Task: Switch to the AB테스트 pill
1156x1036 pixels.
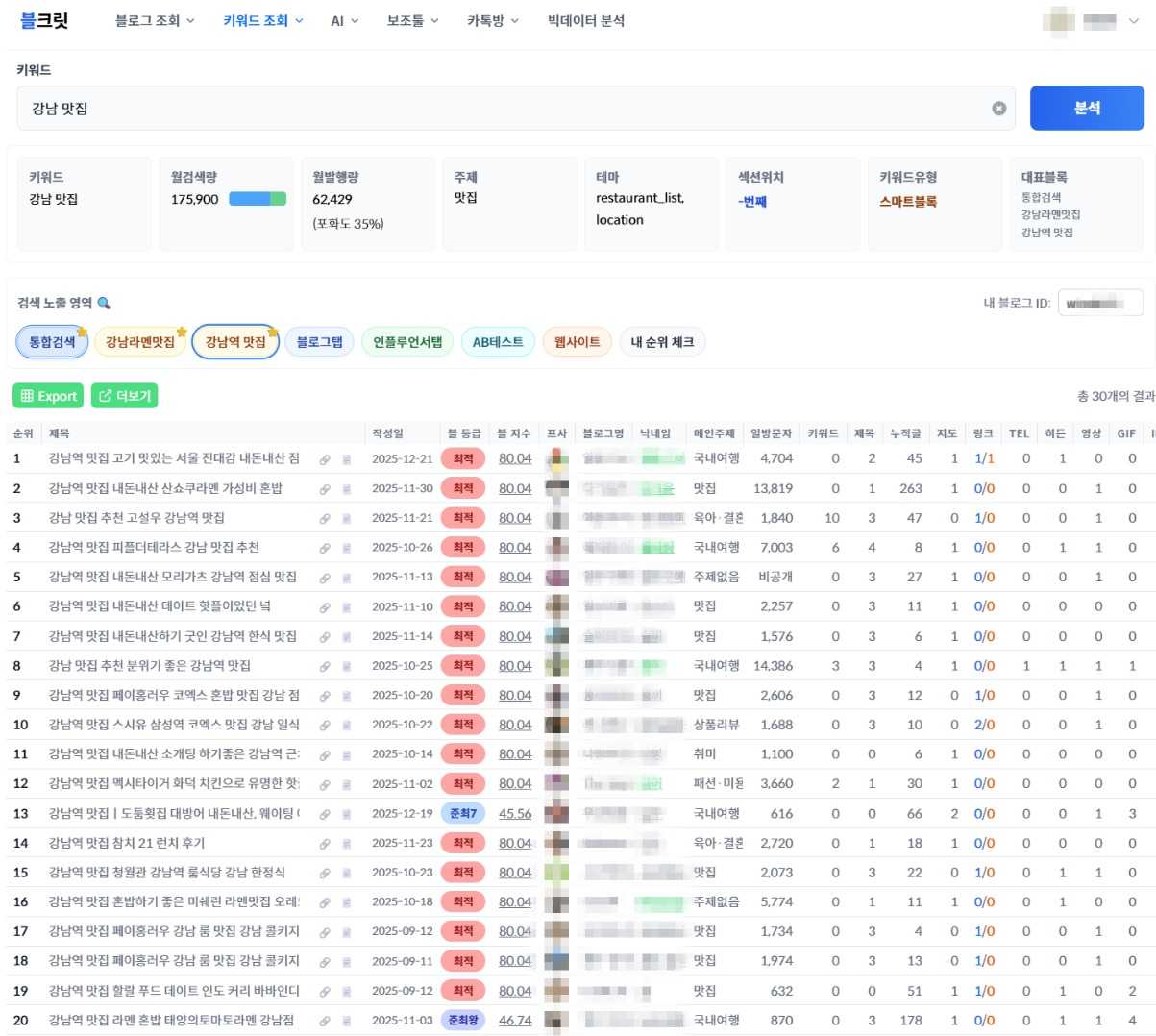Action: tap(498, 342)
